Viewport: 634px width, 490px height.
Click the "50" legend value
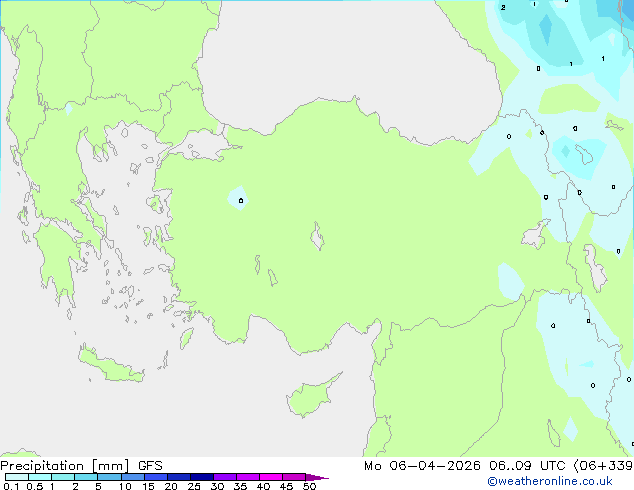pos(310,486)
